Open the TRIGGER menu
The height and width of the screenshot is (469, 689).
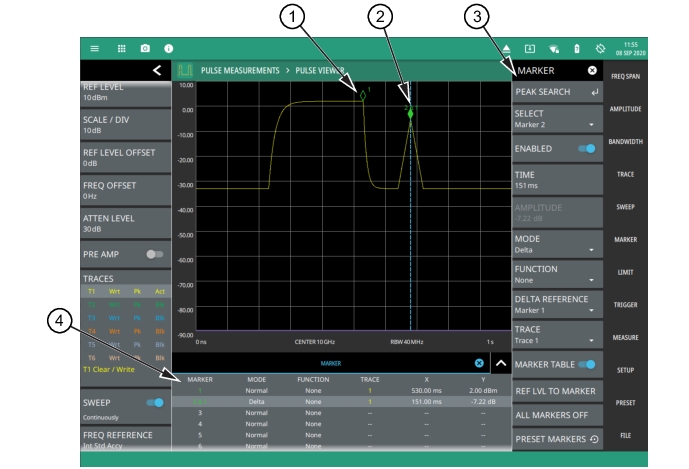[x=625, y=305]
